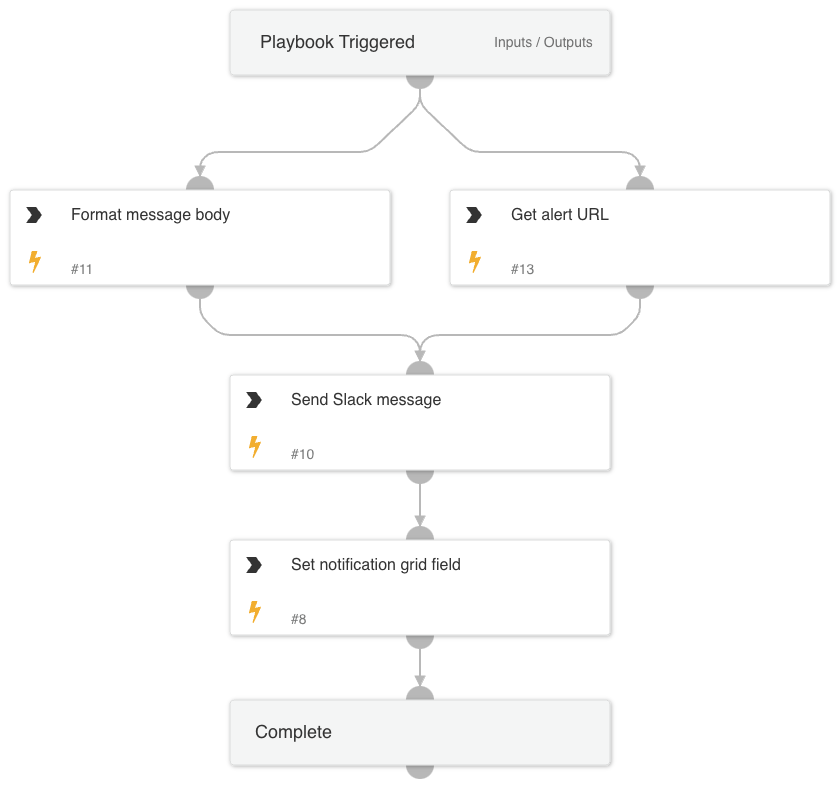This screenshot has width=840, height=789.
Task: Select the Complete end node
Action: [293, 732]
